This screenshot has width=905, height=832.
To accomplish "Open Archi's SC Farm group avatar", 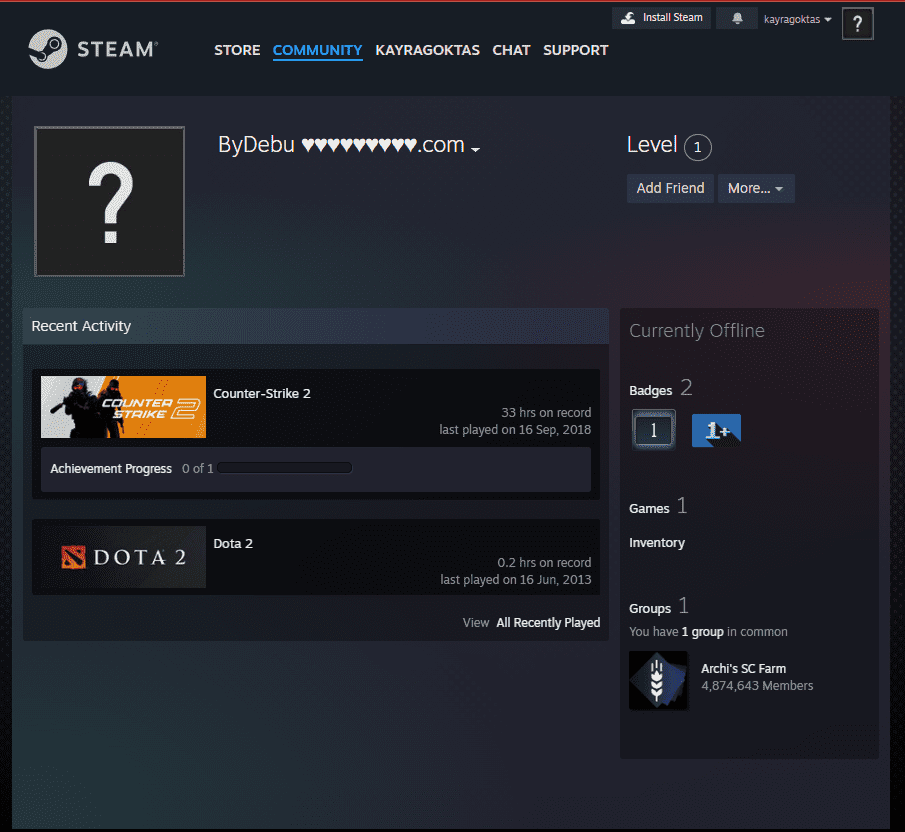I will point(658,681).
